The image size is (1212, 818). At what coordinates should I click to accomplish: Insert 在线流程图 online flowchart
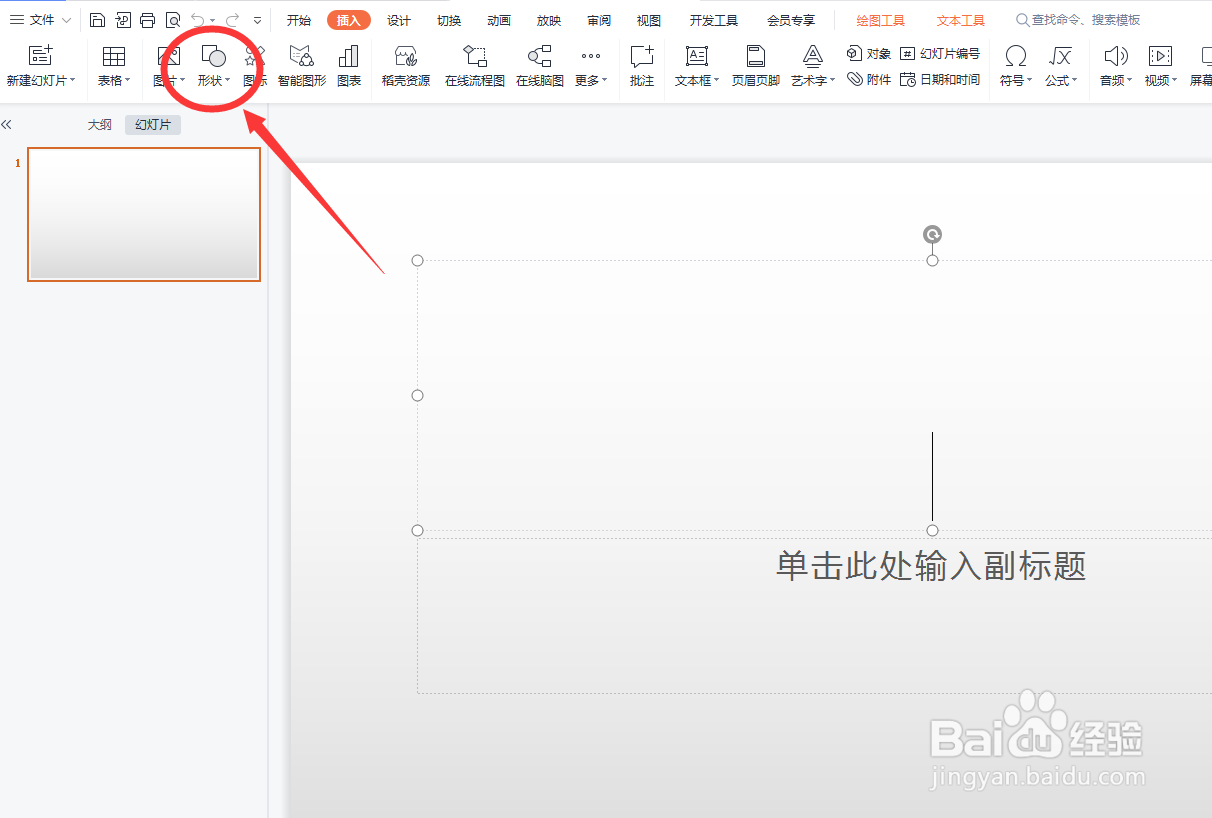(475, 66)
